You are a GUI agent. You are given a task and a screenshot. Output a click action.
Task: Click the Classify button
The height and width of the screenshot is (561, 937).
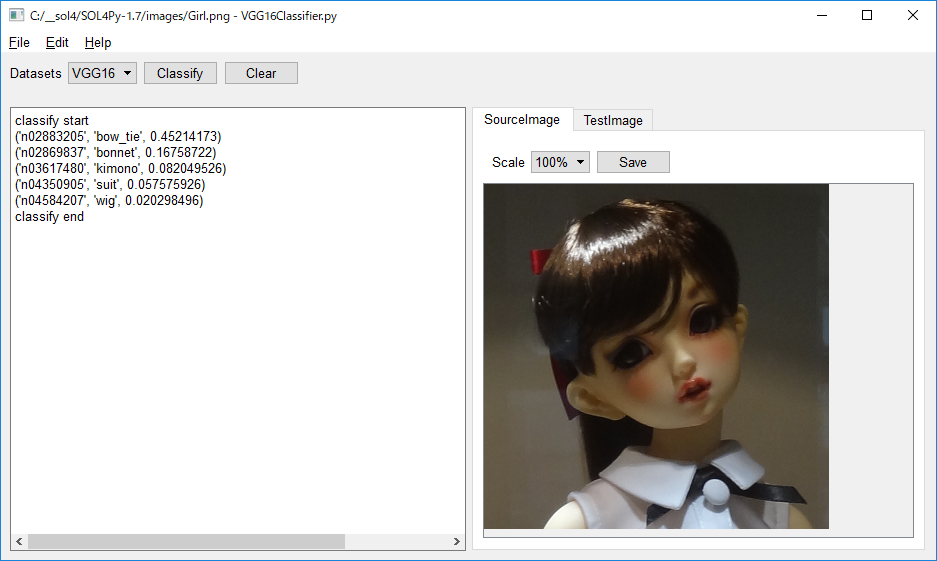pyautogui.click(x=180, y=73)
